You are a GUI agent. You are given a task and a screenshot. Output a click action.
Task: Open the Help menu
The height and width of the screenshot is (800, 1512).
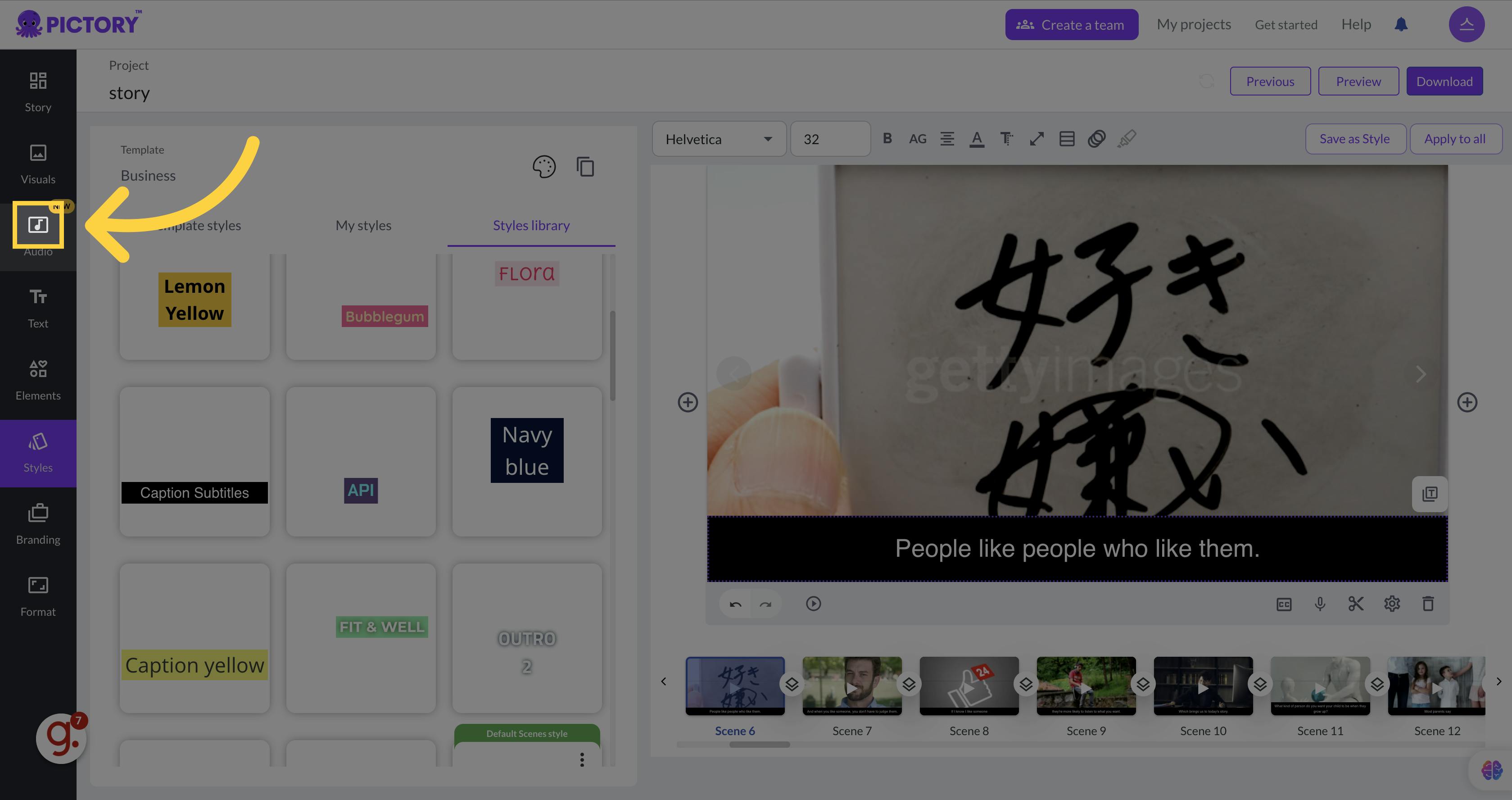1356,25
